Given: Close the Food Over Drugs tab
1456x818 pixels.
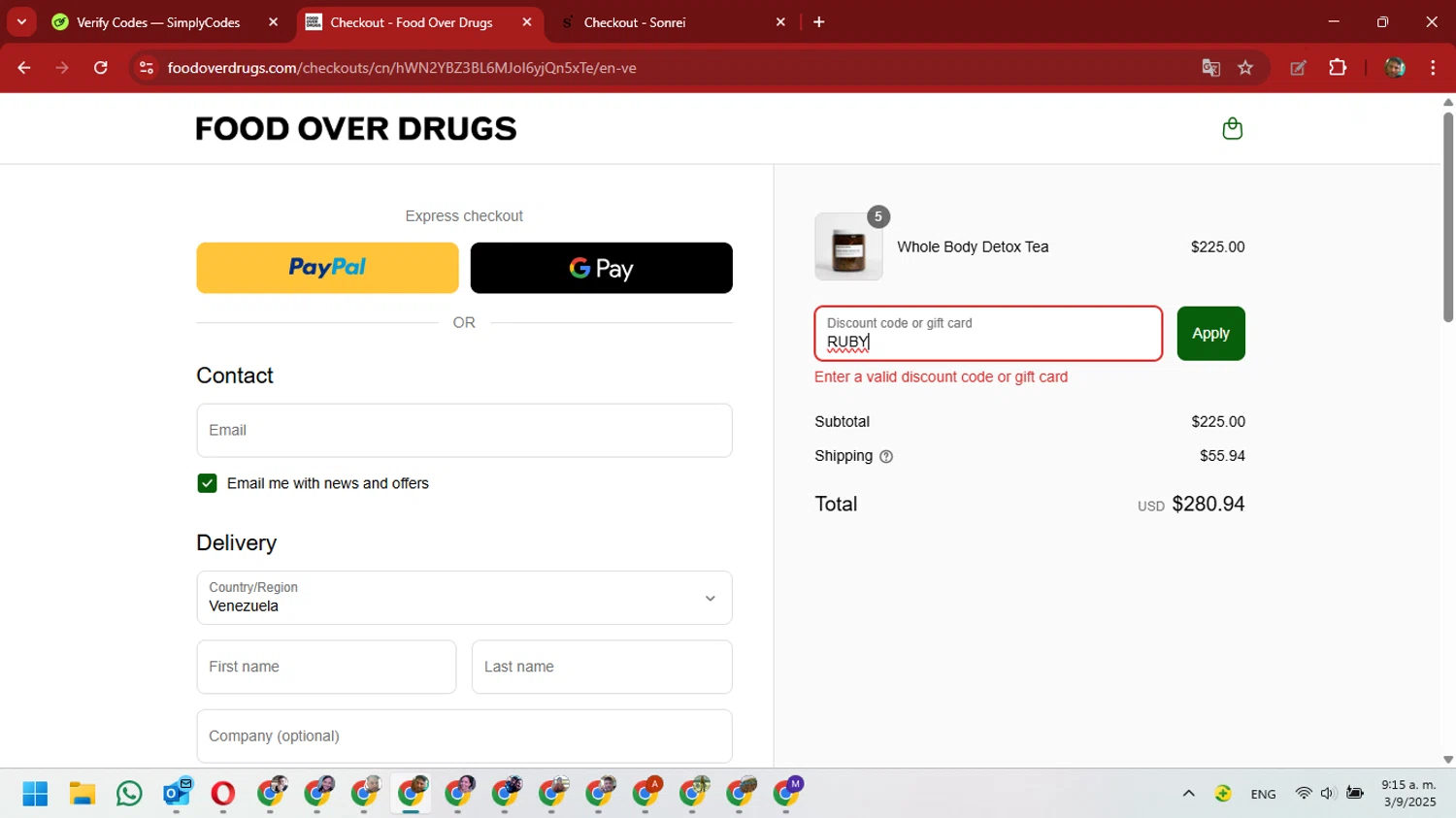Looking at the screenshot, I should [x=527, y=22].
